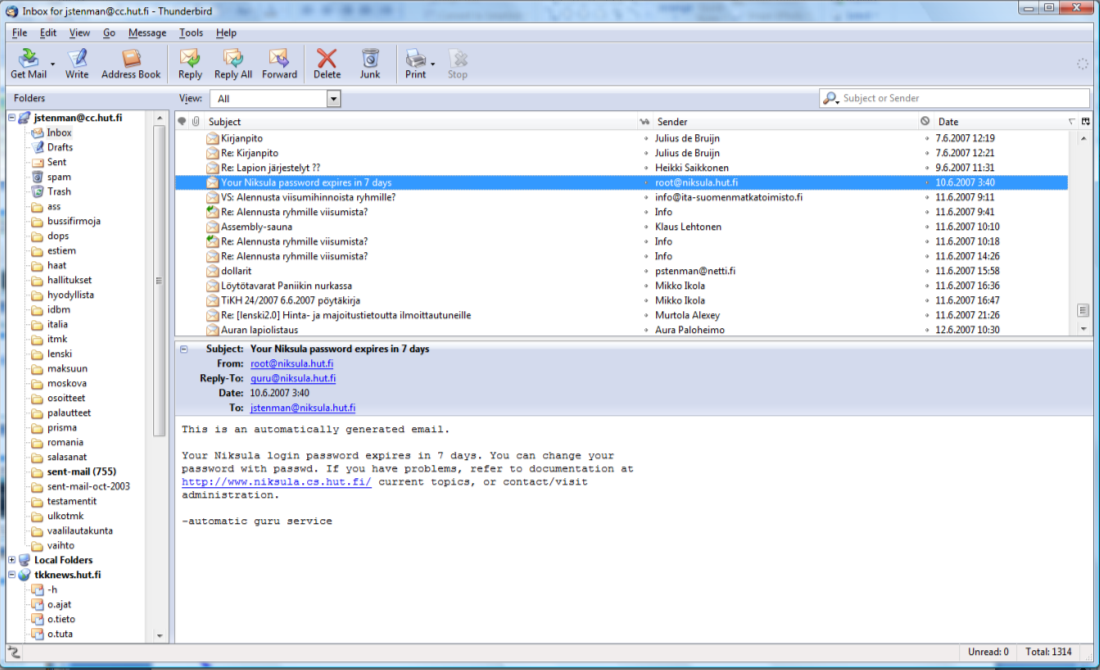1100x670 pixels.
Task: Sort messages by Date column
Action: pyautogui.click(x=1005, y=121)
